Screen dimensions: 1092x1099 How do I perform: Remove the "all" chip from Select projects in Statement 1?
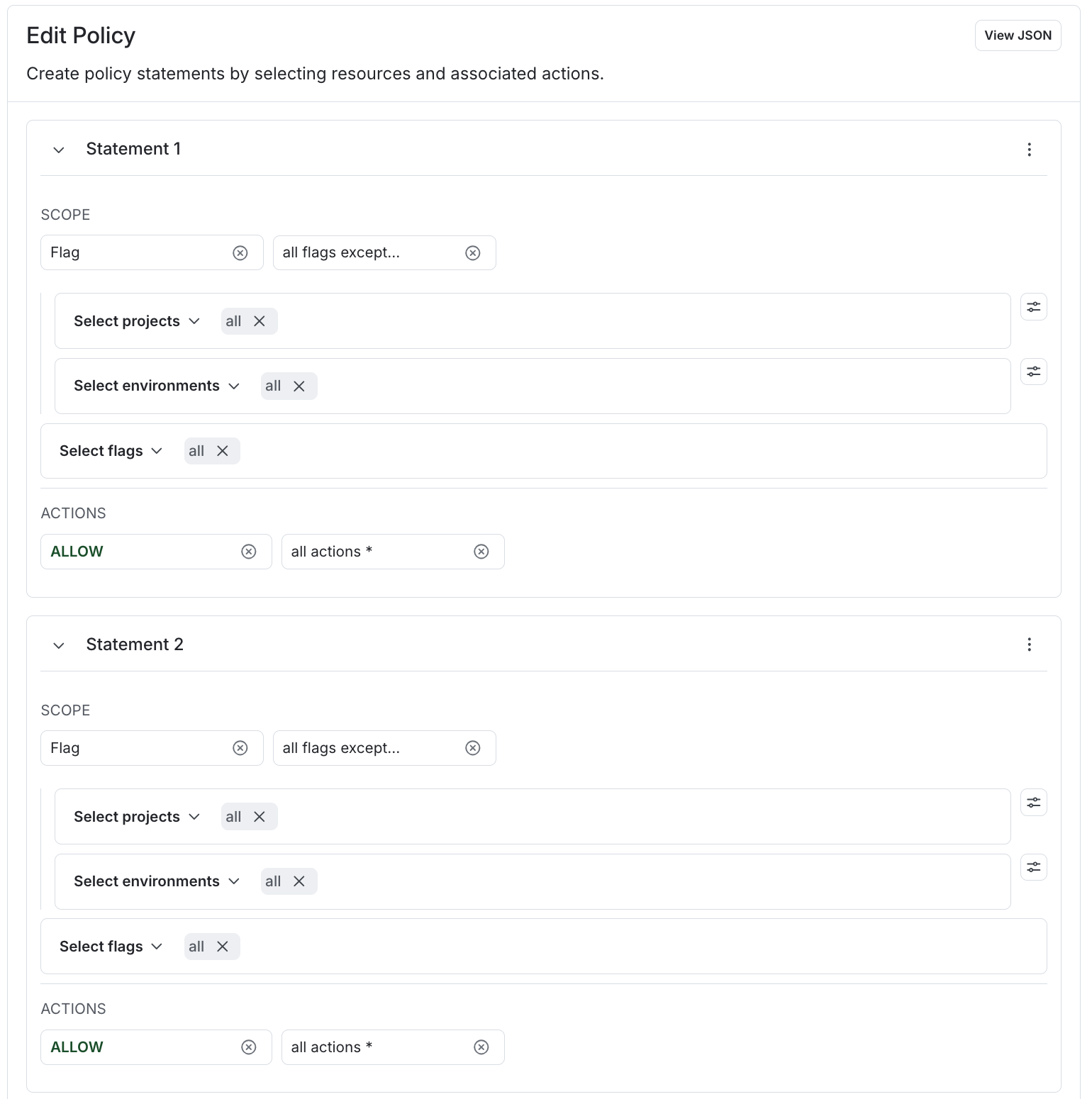261,320
